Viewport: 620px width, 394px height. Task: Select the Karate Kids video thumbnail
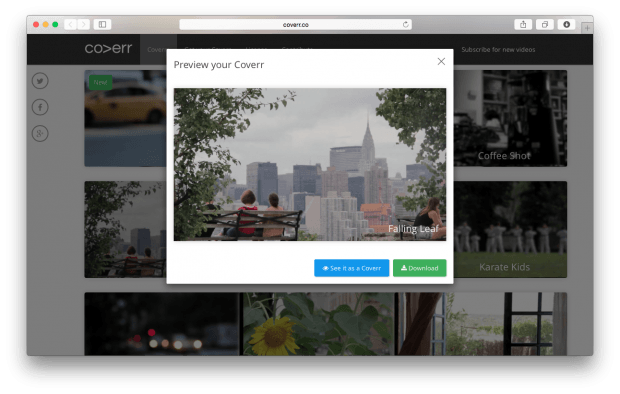[x=510, y=229]
